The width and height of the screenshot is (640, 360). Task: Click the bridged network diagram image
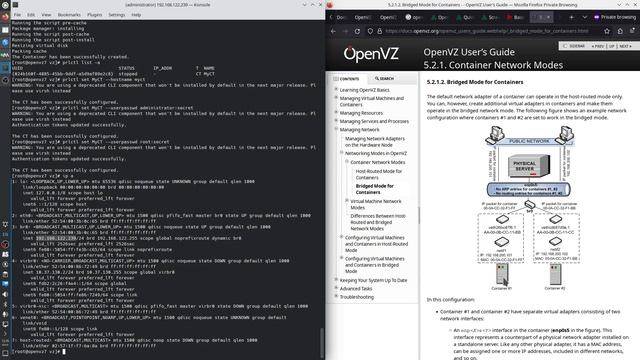(529, 208)
